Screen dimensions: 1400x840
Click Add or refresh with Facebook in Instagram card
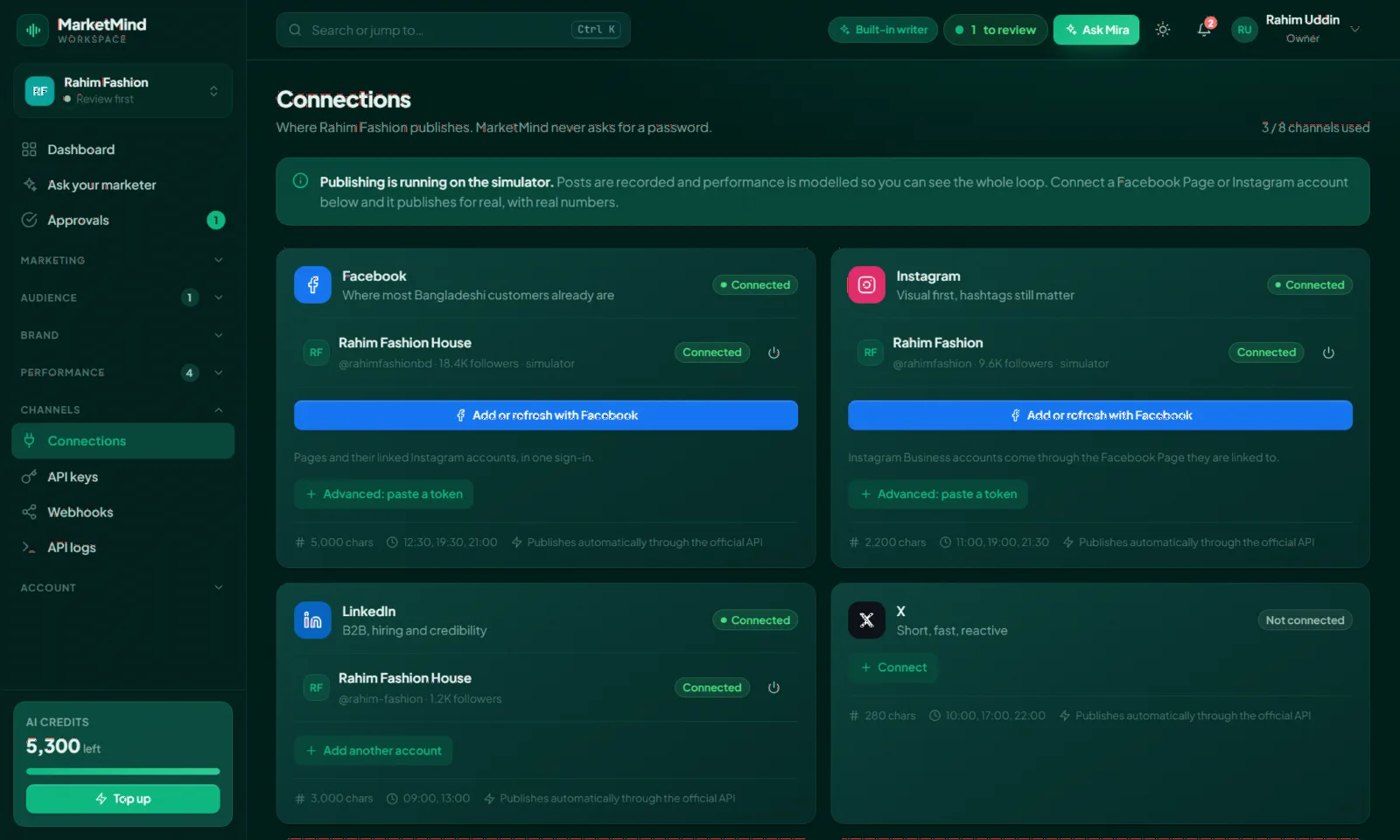click(1100, 416)
